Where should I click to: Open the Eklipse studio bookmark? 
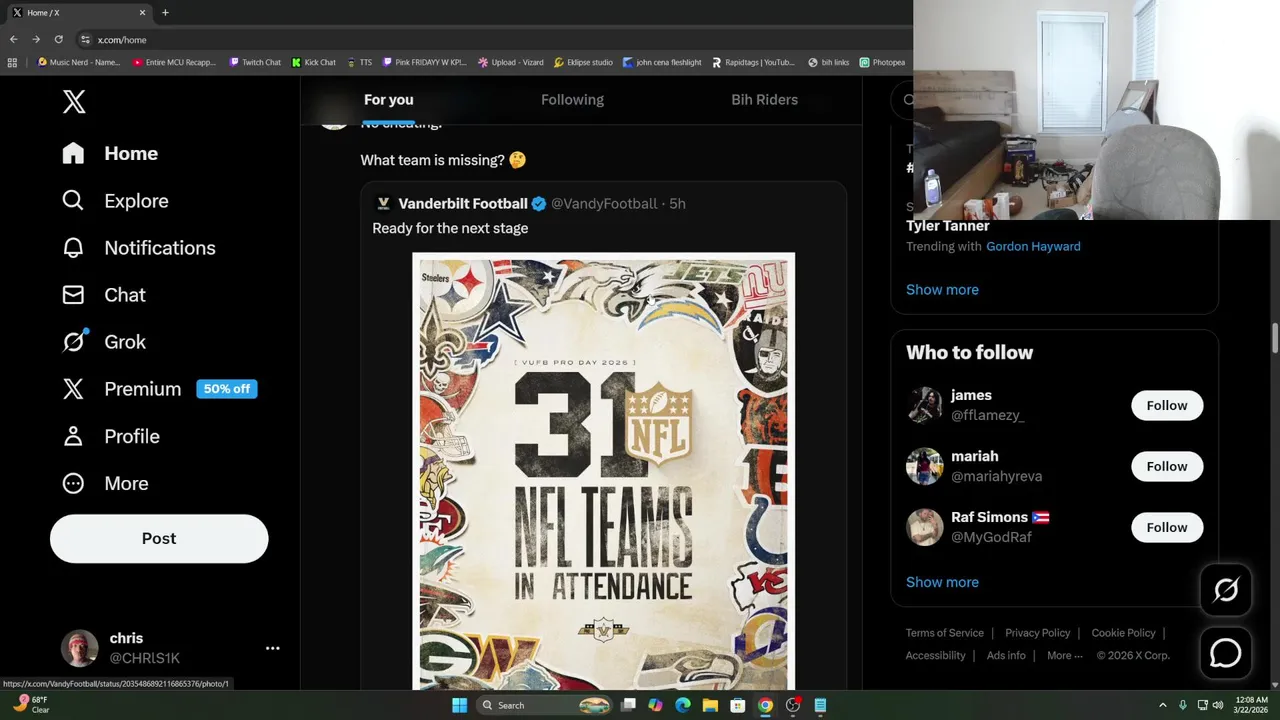[583, 62]
